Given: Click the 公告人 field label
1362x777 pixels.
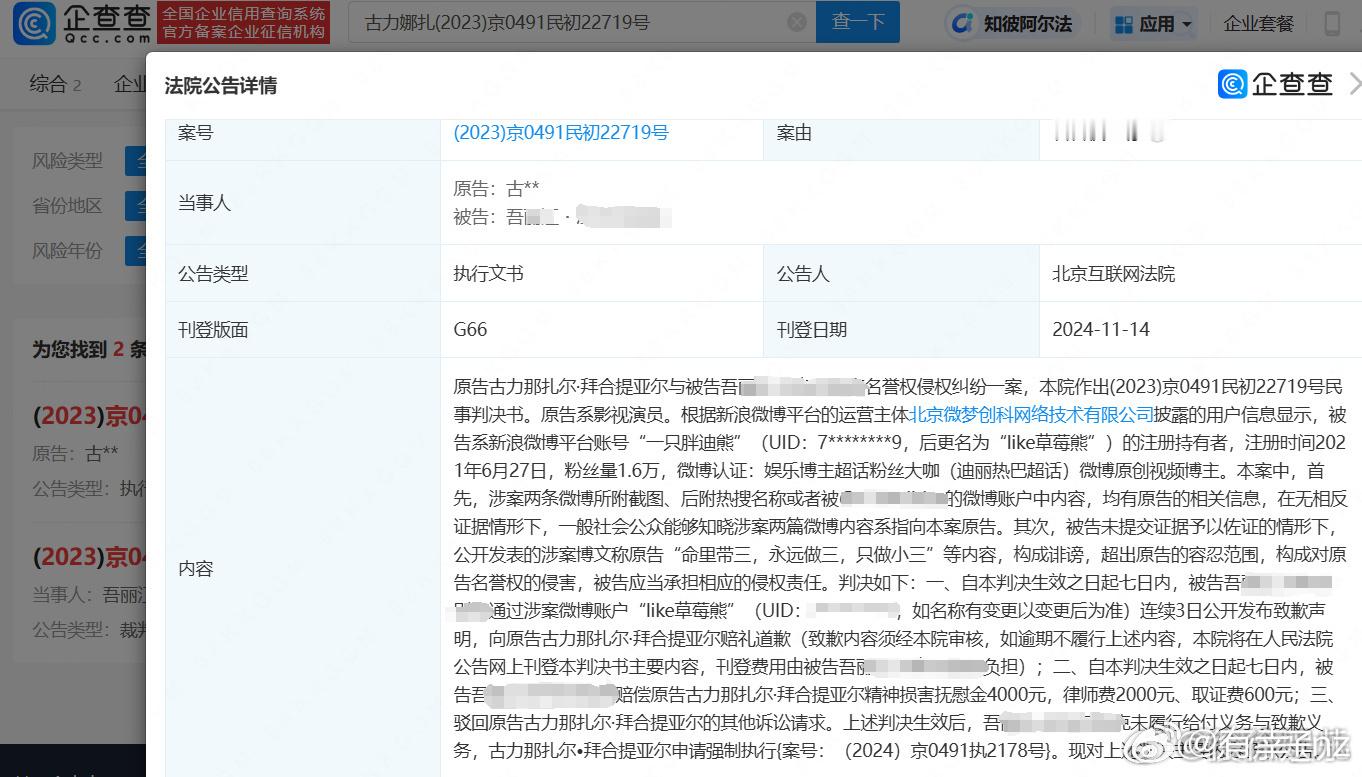Looking at the screenshot, I should tap(803, 274).
